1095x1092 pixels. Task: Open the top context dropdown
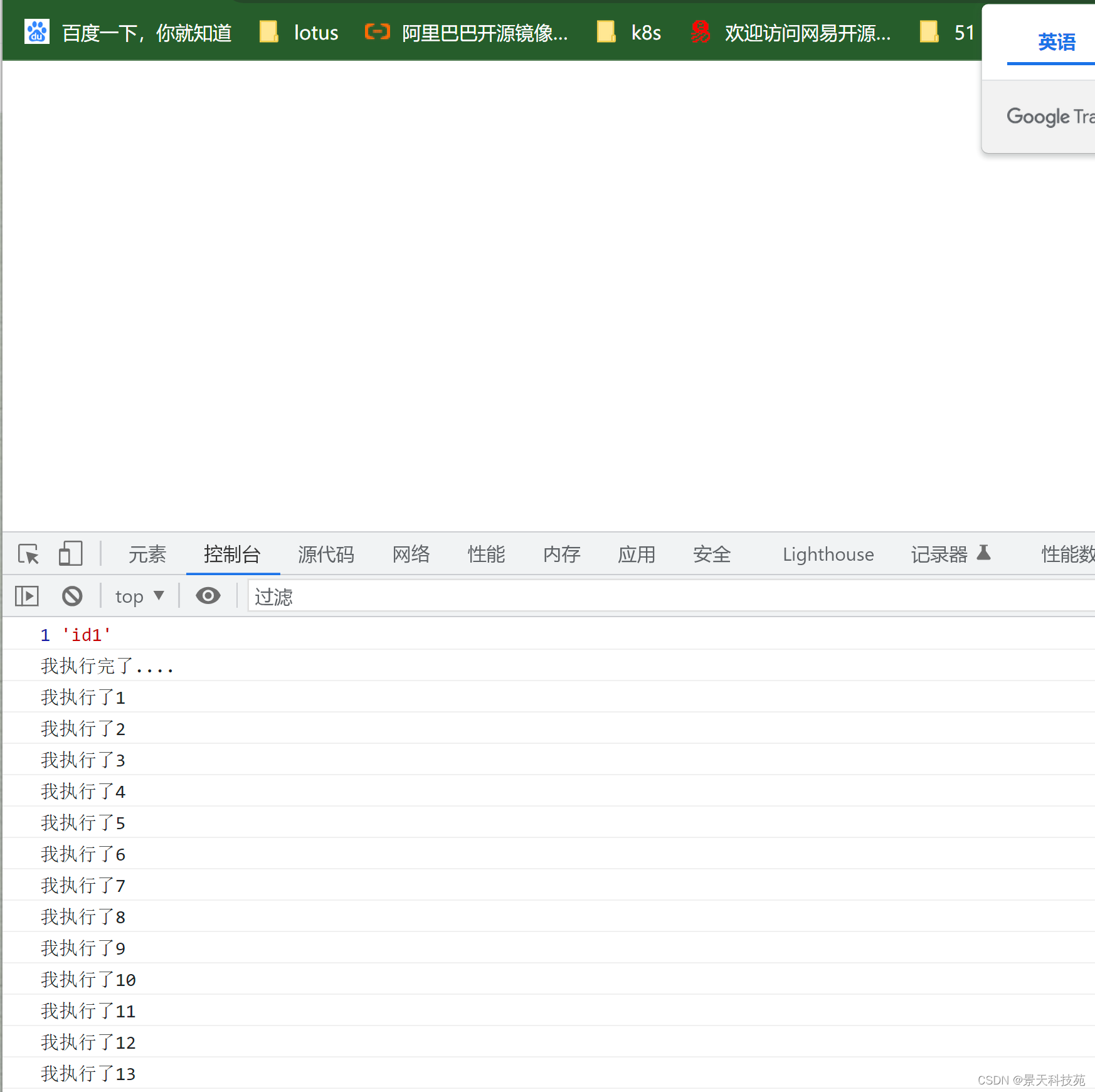point(140,596)
